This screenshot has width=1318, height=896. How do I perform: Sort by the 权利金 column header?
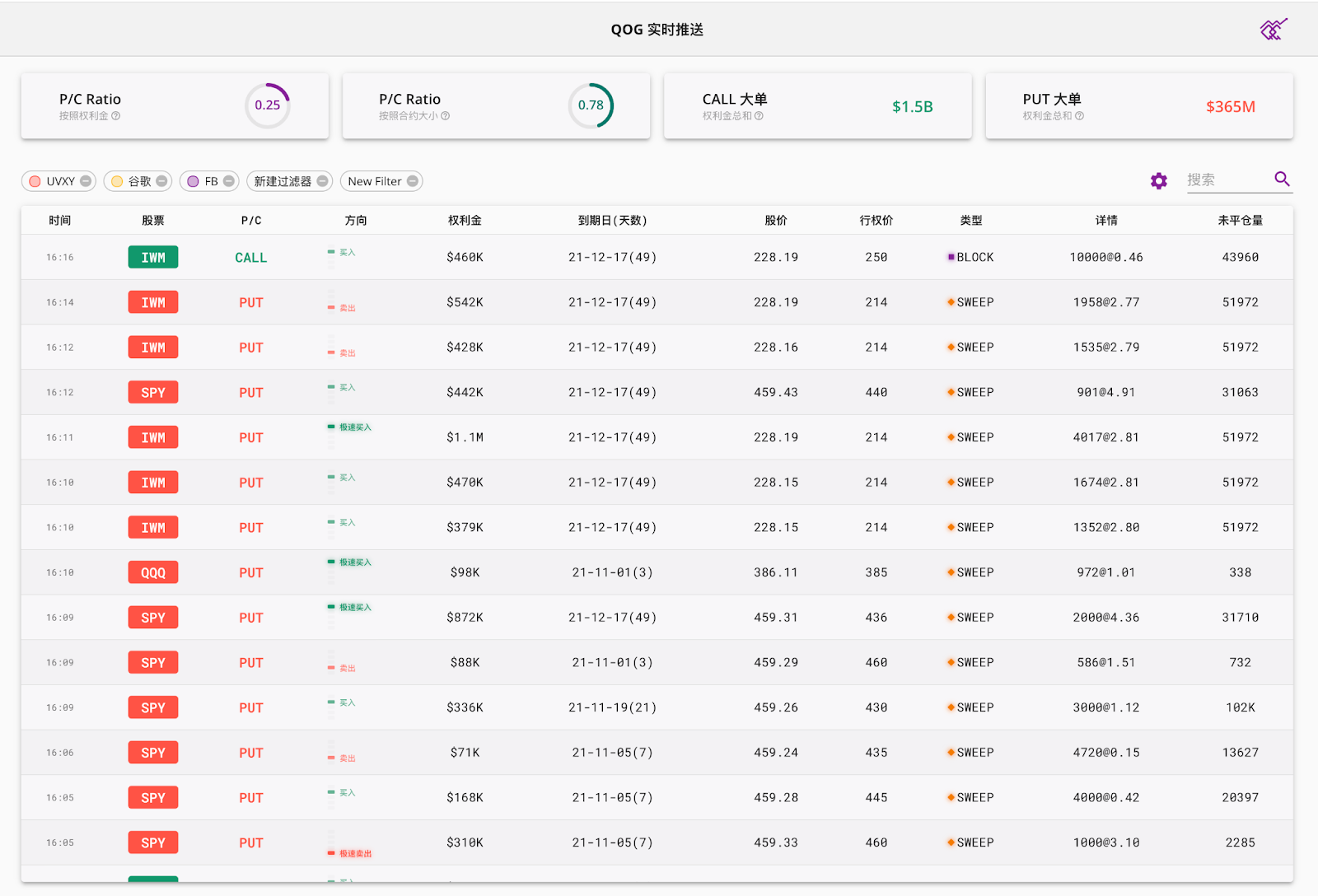[465, 220]
